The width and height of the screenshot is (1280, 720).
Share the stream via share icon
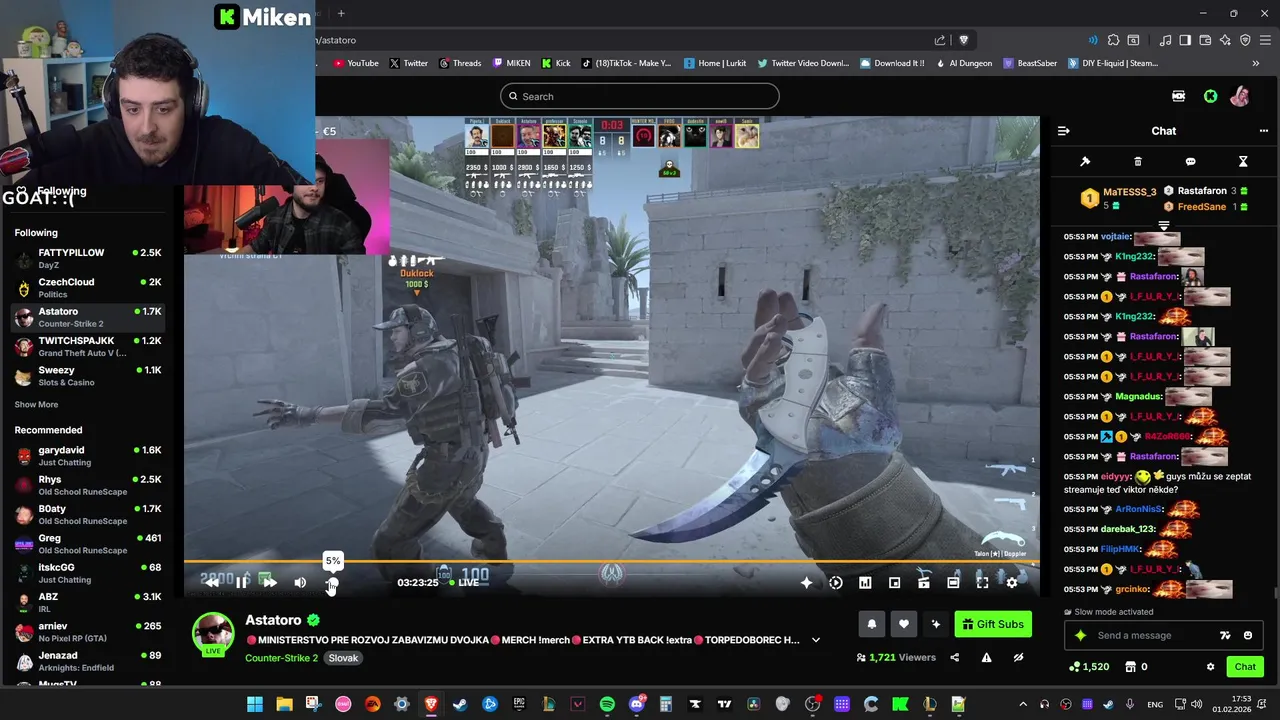click(x=954, y=657)
